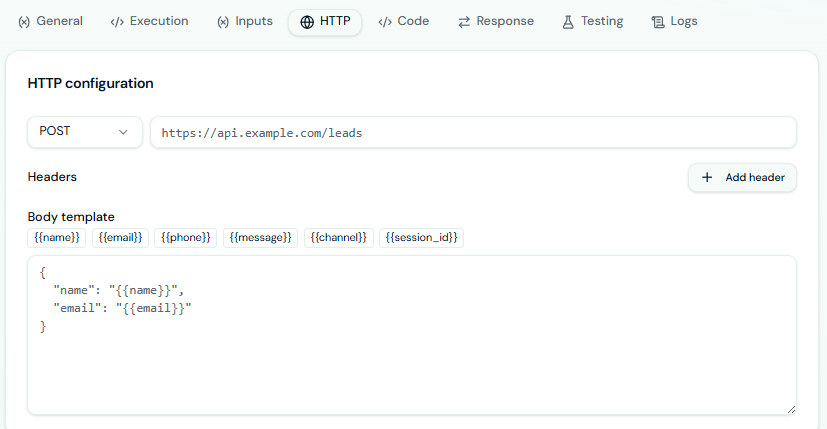
Task: Click the Add header button
Action: click(x=742, y=178)
